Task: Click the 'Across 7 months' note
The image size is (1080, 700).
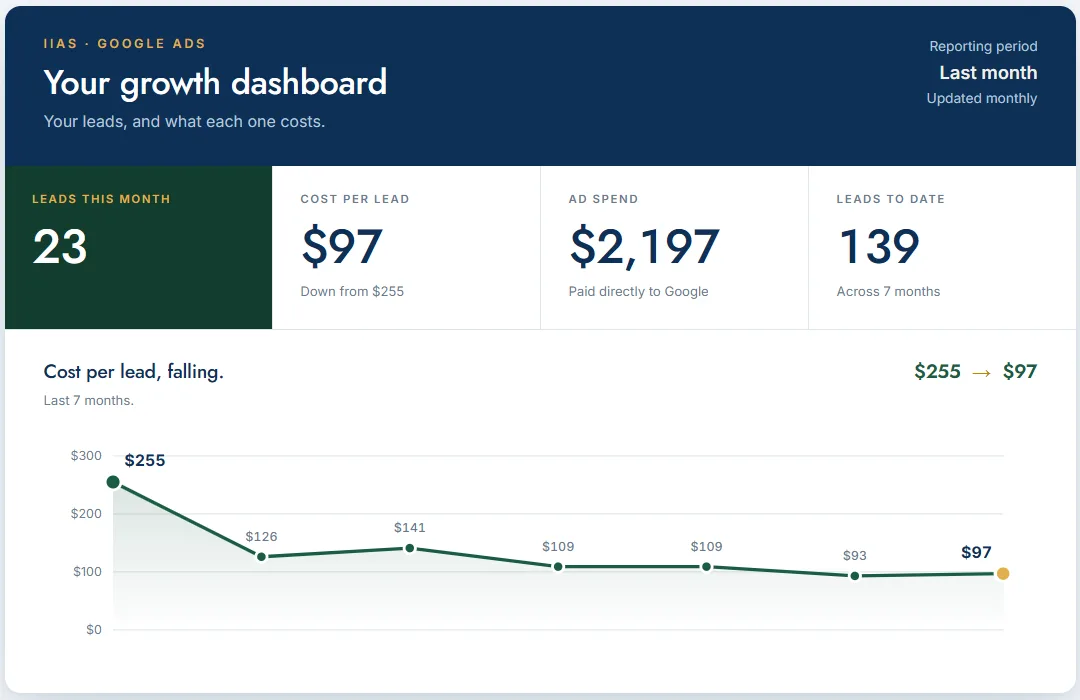Action: point(888,291)
